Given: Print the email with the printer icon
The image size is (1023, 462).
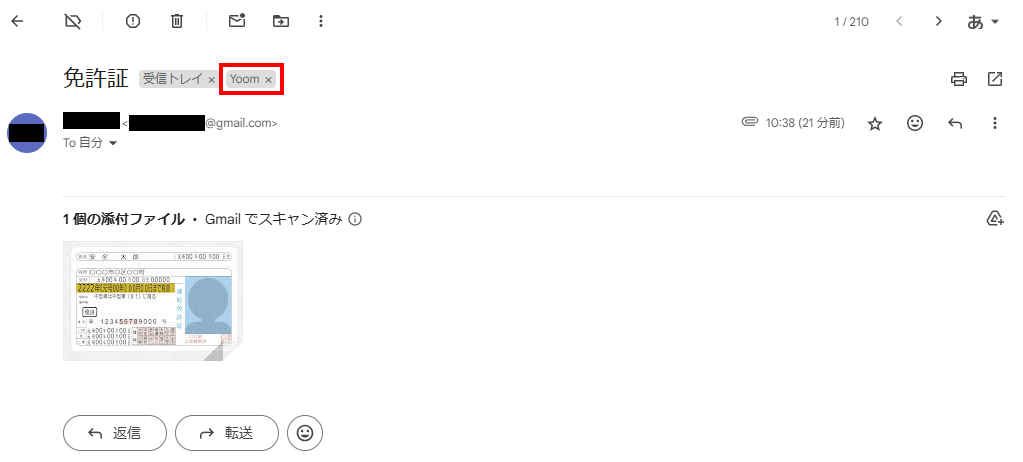Looking at the screenshot, I should [x=958, y=80].
